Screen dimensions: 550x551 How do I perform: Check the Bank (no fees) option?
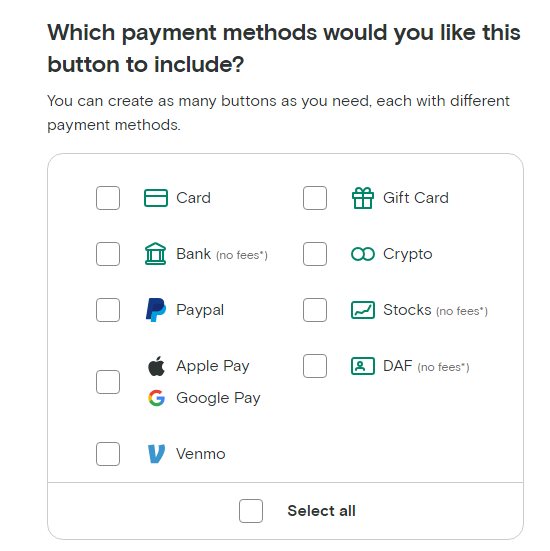(x=108, y=254)
